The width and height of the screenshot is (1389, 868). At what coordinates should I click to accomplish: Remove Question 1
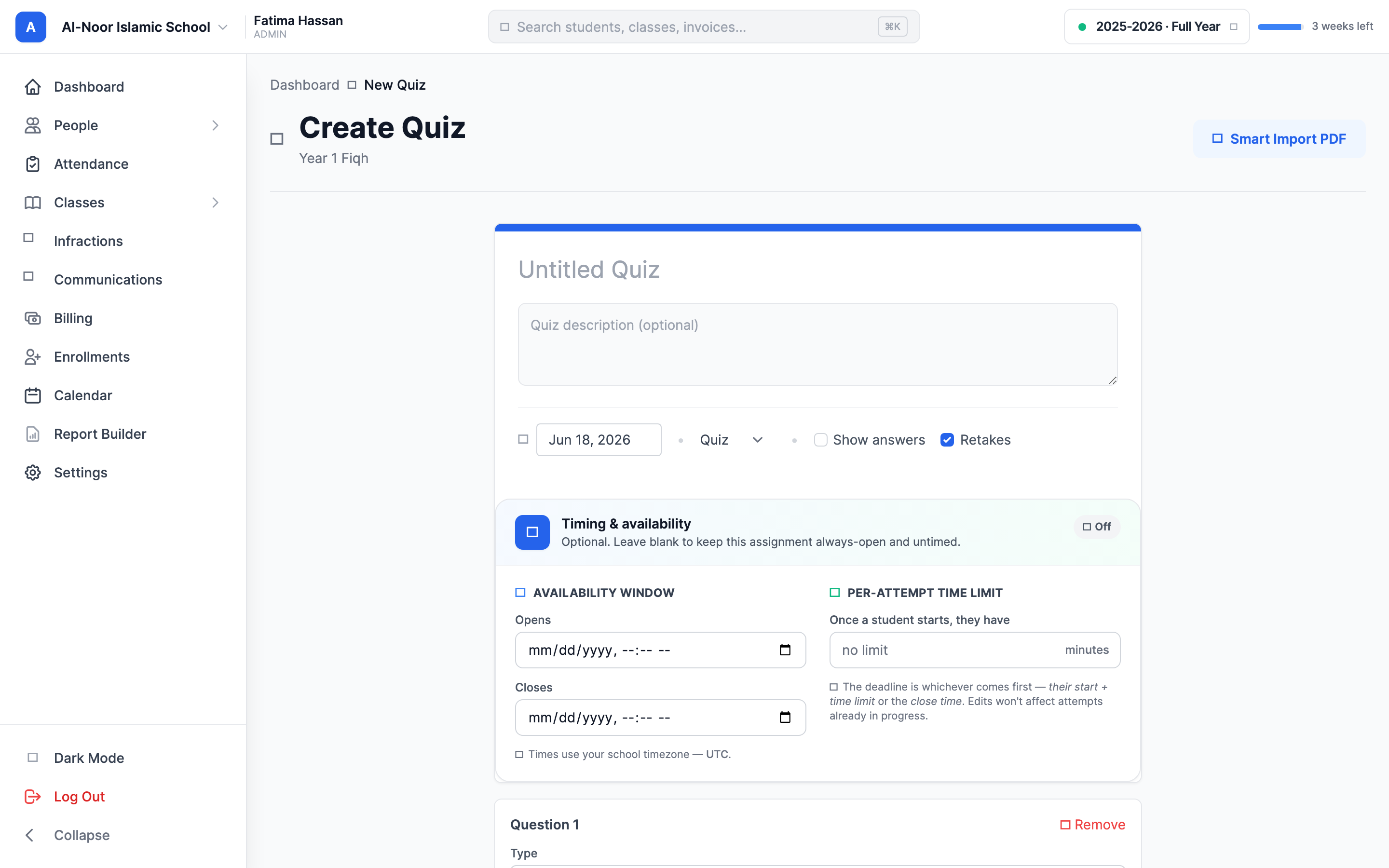coord(1092,825)
